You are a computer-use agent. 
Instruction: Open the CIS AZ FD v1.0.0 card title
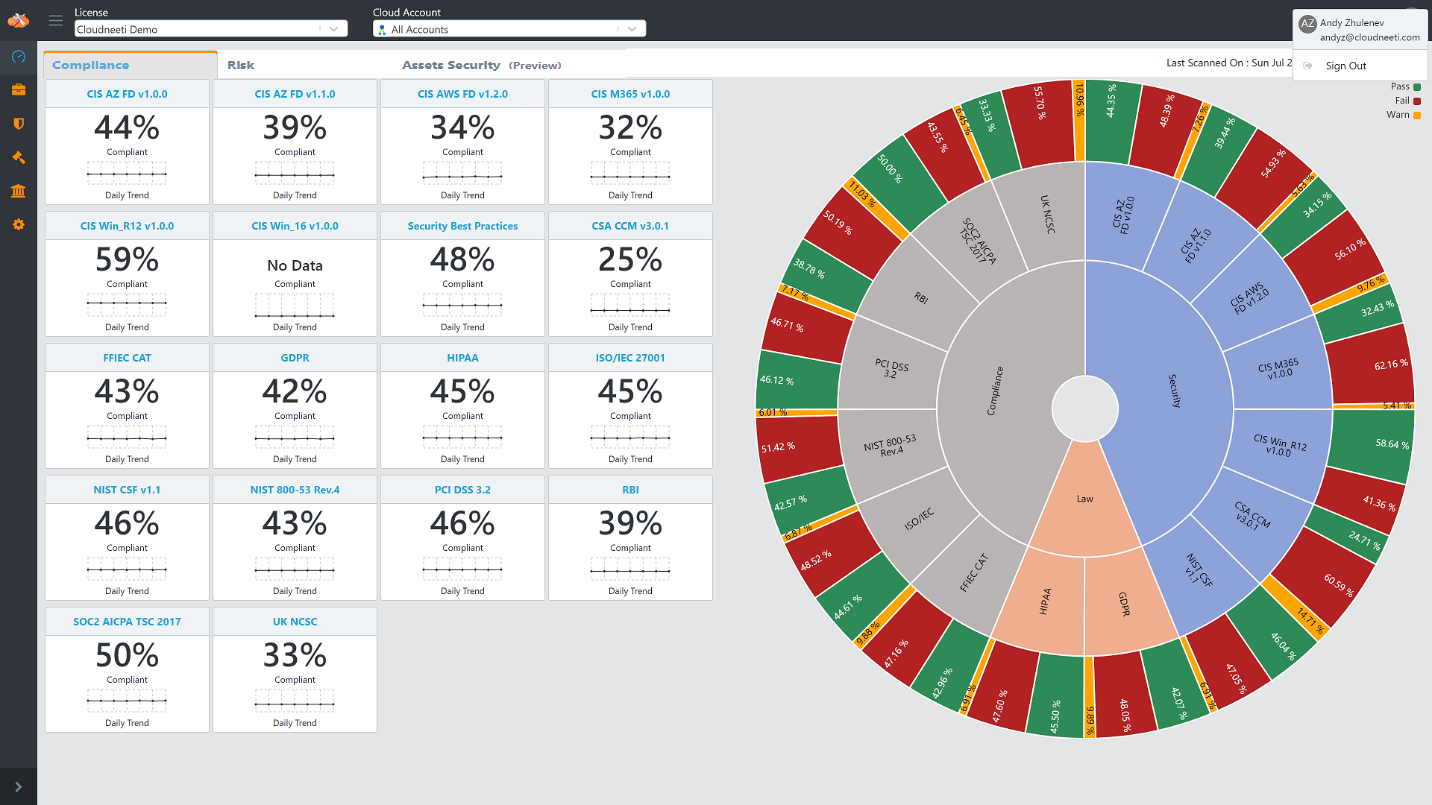tap(127, 94)
